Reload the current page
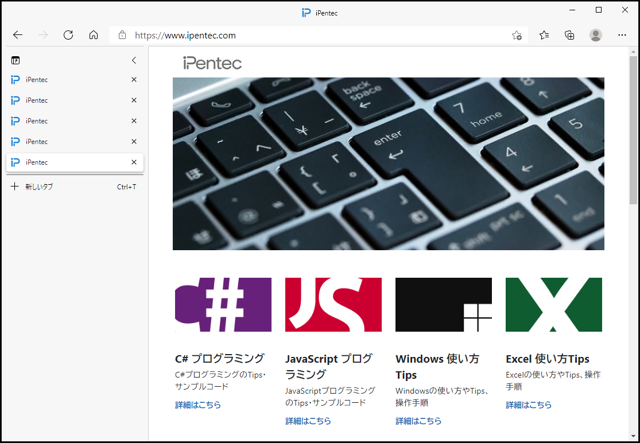 (68, 35)
